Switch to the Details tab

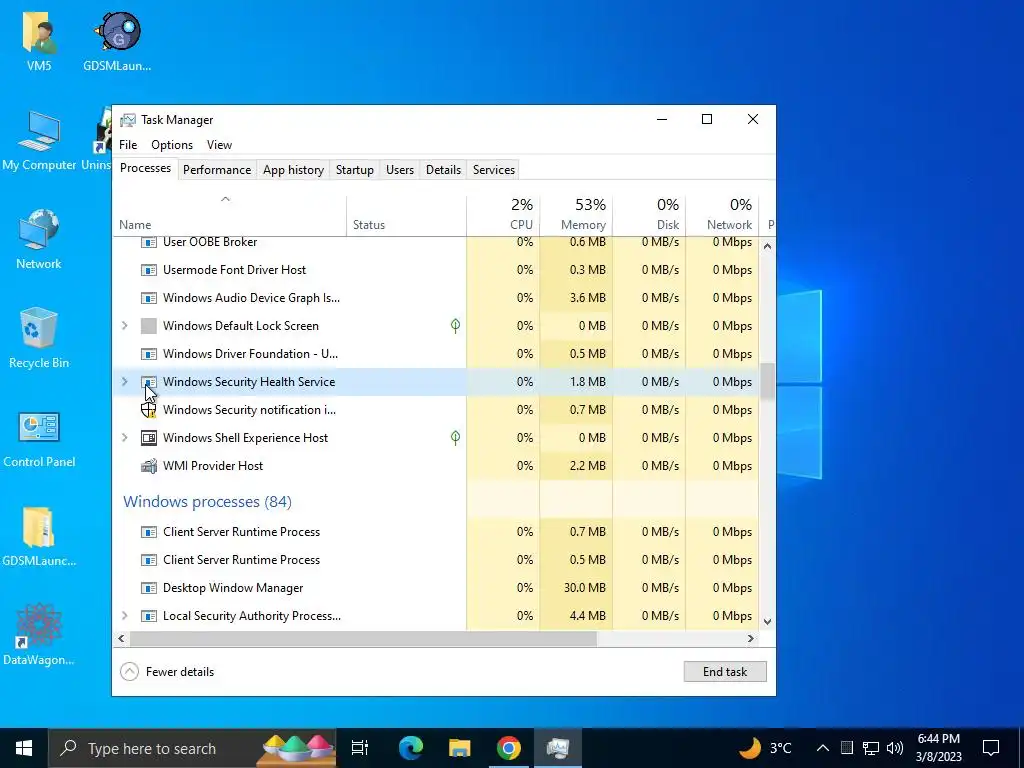[443, 170]
